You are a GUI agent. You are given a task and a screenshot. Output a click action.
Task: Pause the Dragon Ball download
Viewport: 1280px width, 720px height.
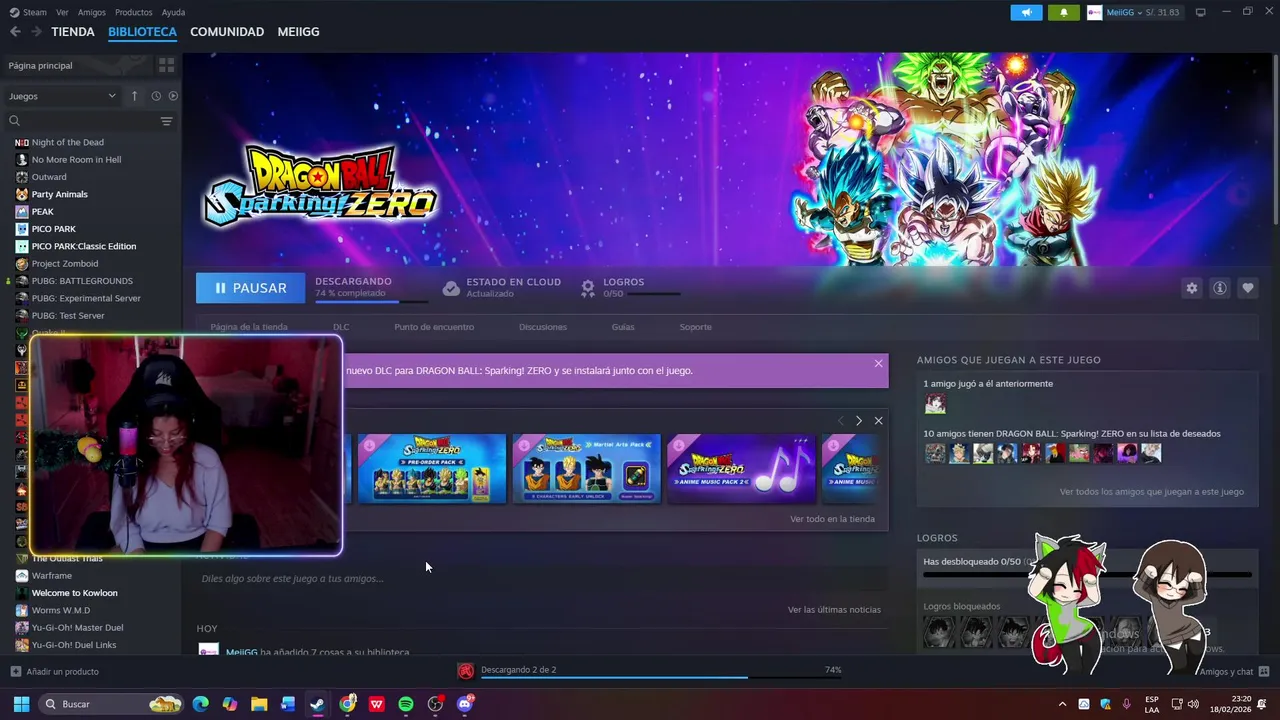[251, 288]
